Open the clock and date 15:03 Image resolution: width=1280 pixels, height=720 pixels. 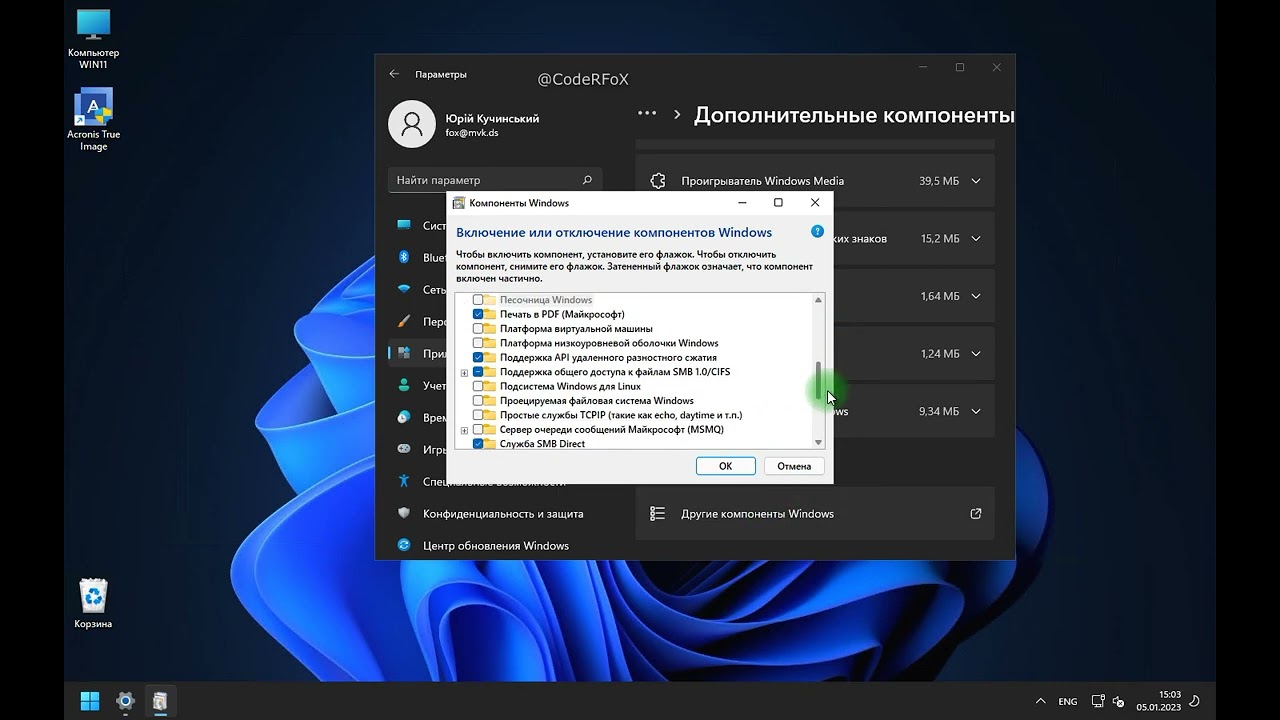click(x=1159, y=701)
